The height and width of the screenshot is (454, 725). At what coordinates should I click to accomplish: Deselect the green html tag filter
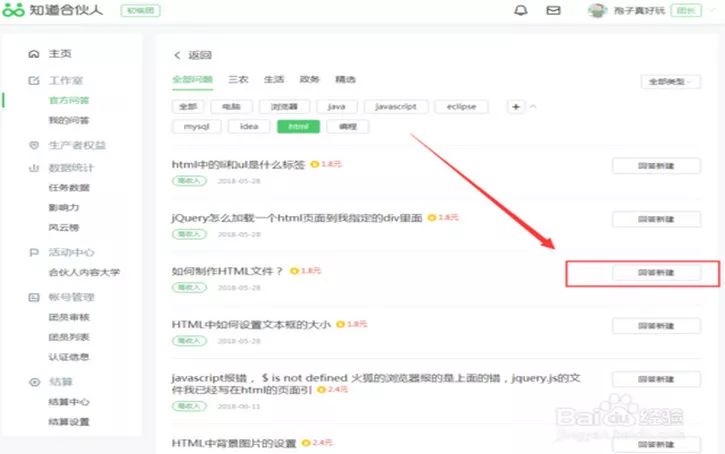click(x=298, y=127)
